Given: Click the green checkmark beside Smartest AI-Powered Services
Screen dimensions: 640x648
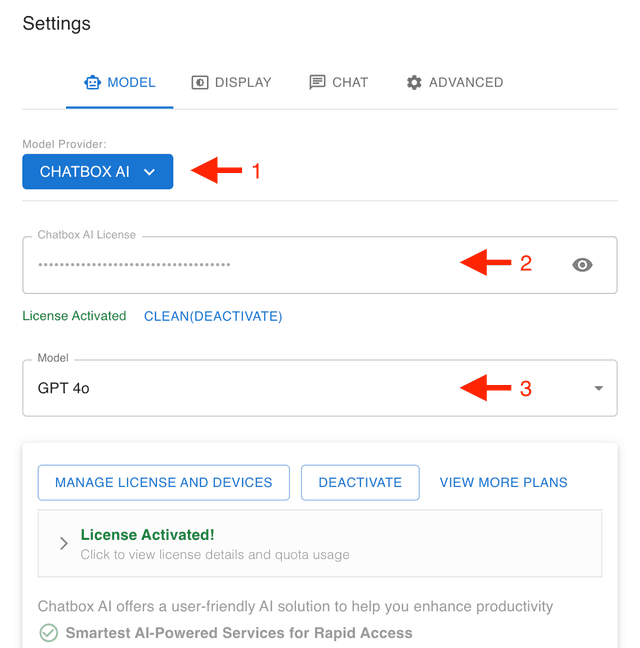Looking at the screenshot, I should pyautogui.click(x=48, y=633).
